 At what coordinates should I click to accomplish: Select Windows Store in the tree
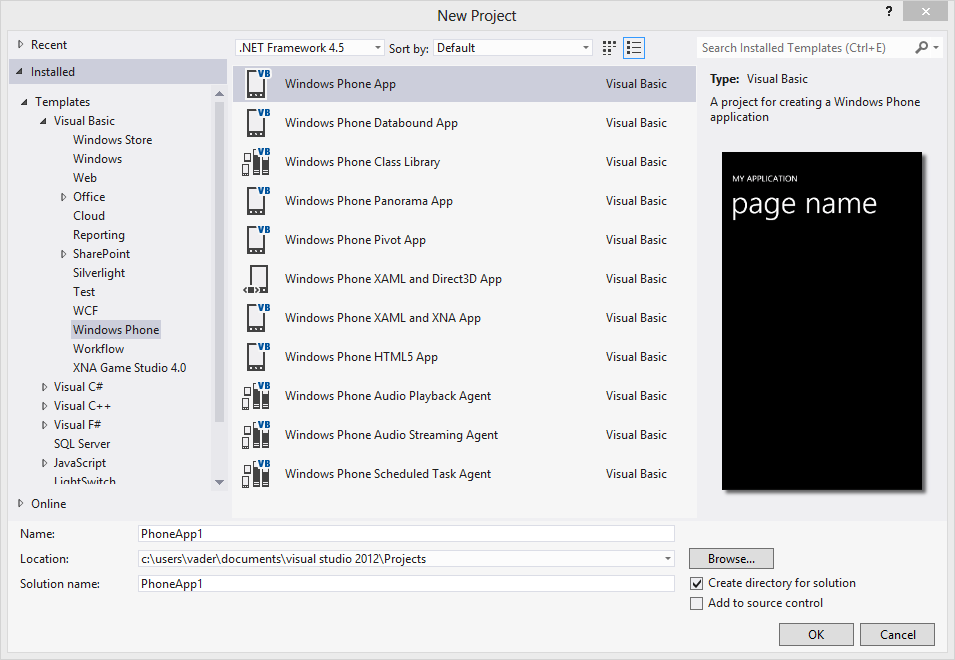tap(113, 140)
